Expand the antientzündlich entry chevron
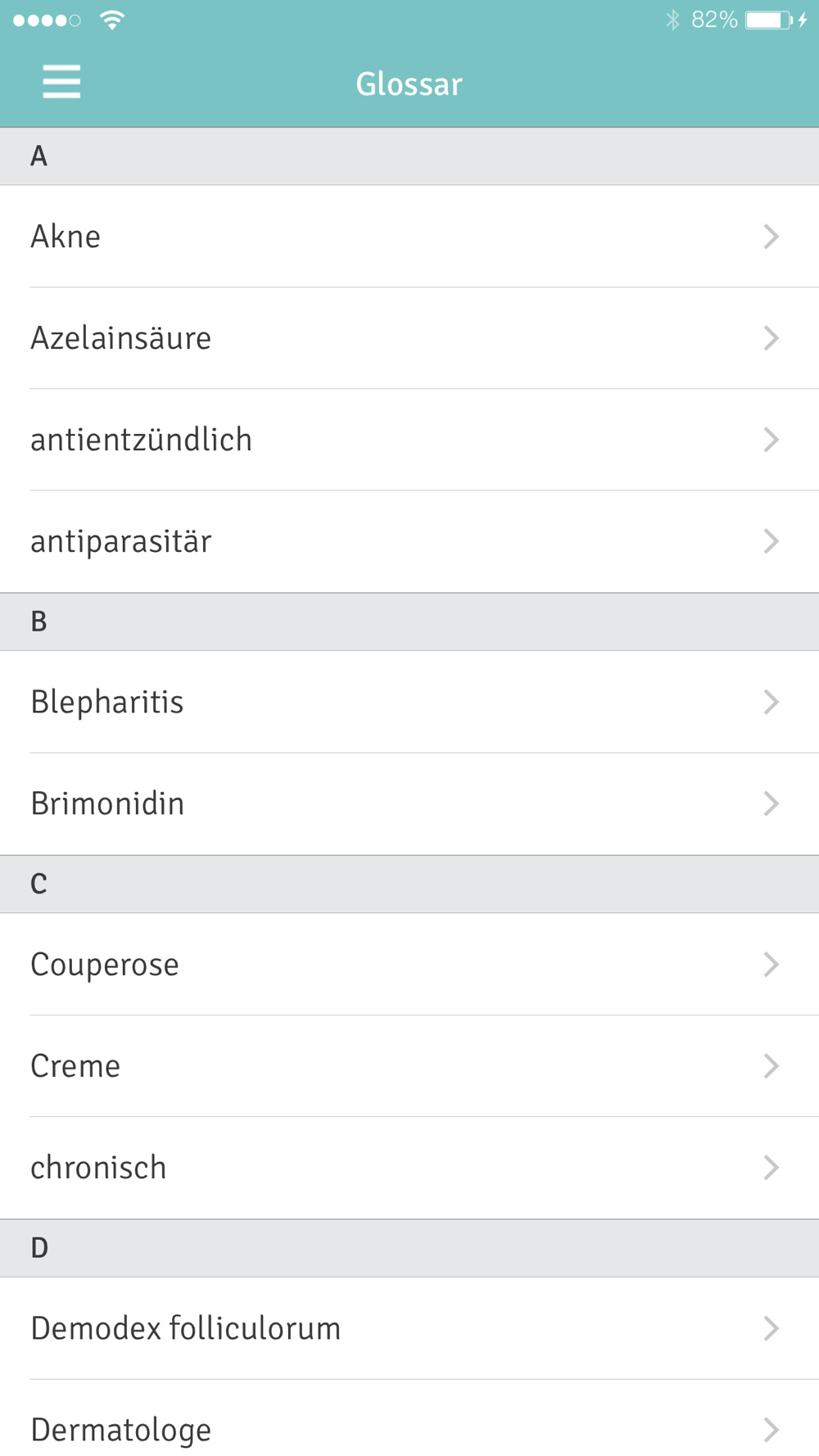819x1456 pixels. coord(771,440)
